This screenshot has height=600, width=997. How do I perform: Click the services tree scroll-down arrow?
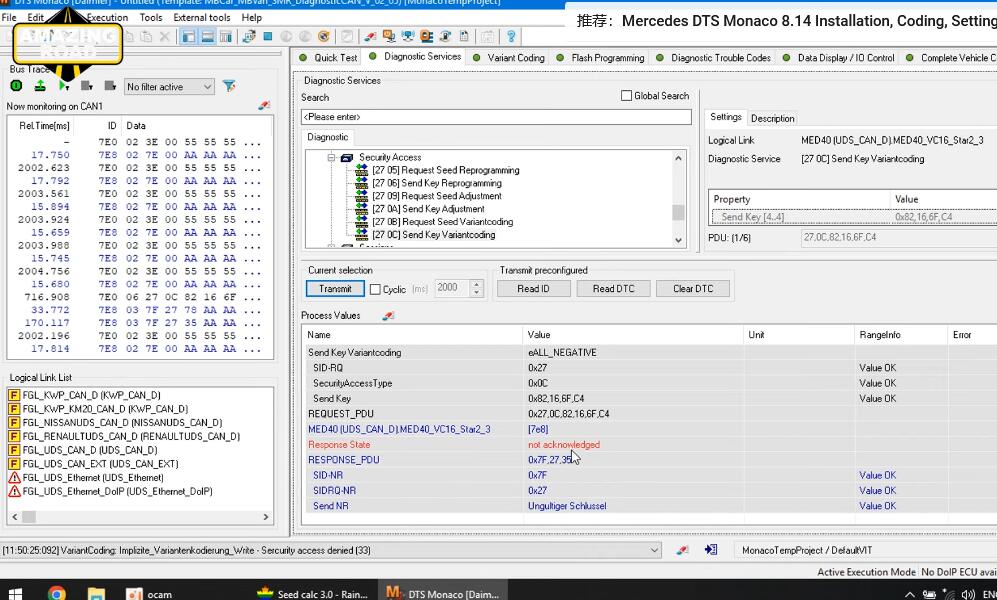pyautogui.click(x=678, y=240)
